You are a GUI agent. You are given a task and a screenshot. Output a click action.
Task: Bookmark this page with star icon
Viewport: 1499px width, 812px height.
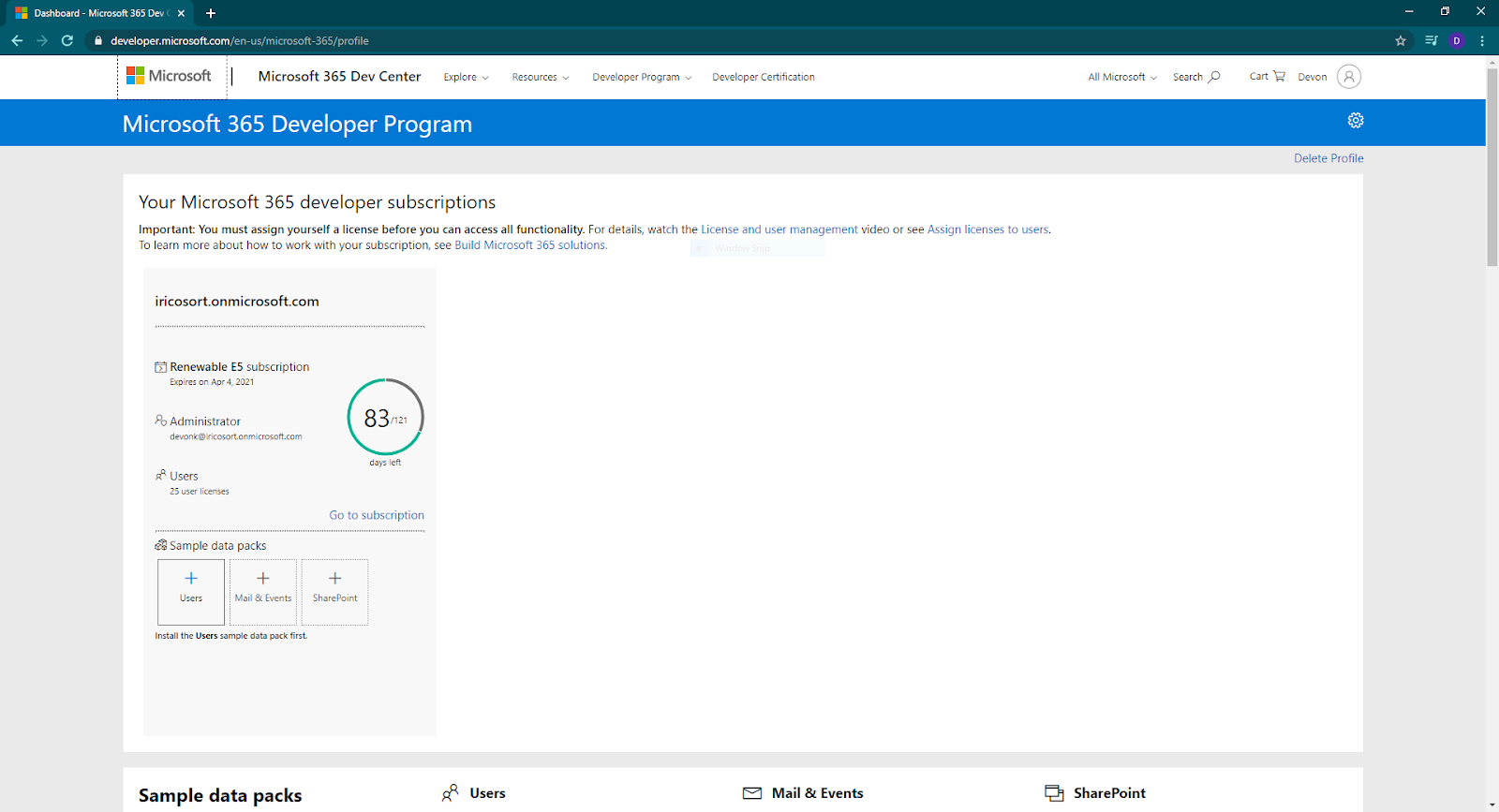click(1401, 40)
